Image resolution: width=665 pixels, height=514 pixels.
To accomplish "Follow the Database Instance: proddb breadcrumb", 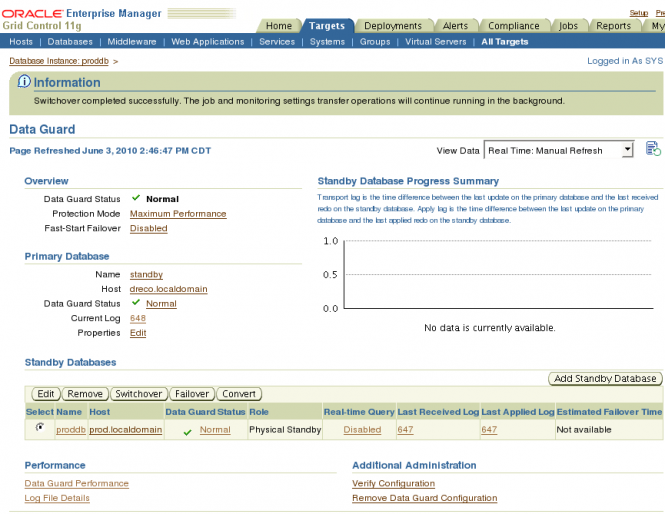I will tap(59, 61).
